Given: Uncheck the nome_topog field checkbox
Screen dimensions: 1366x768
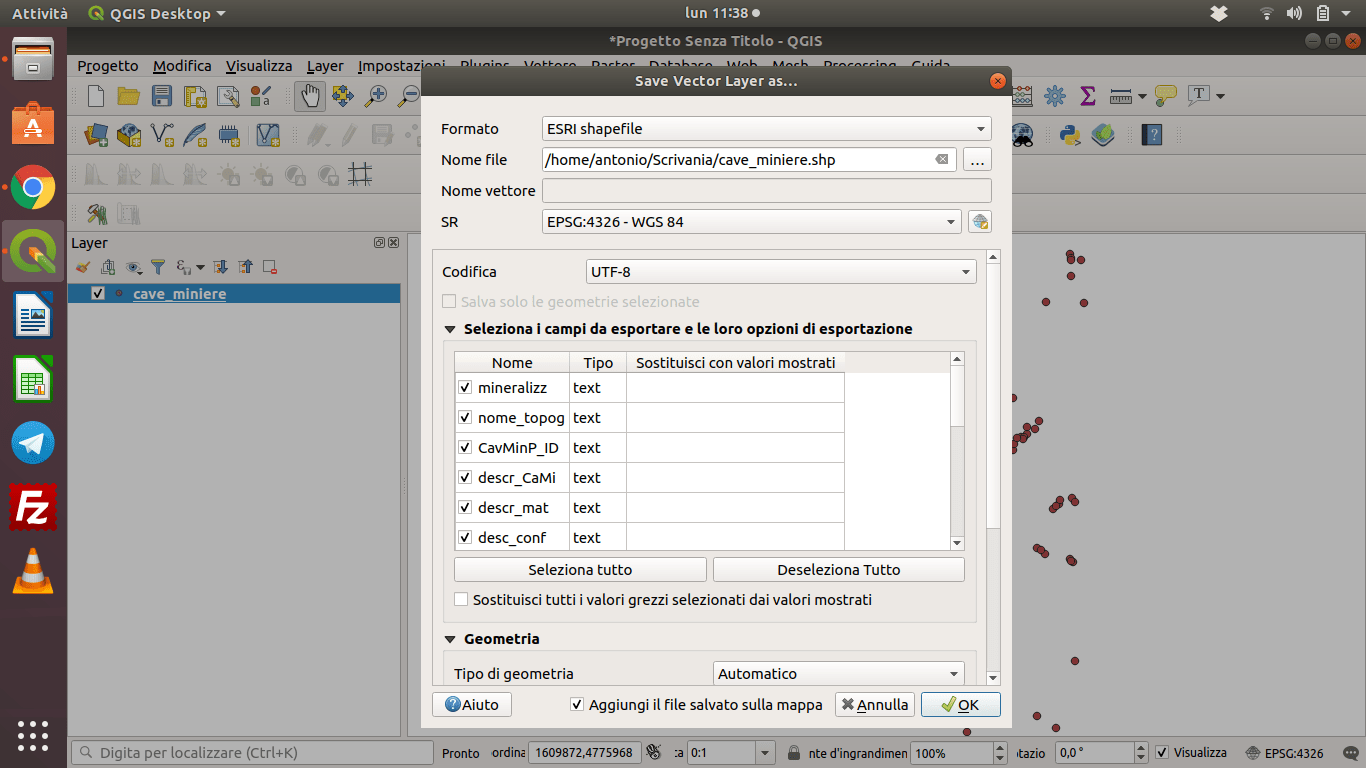Looking at the screenshot, I should [465, 417].
